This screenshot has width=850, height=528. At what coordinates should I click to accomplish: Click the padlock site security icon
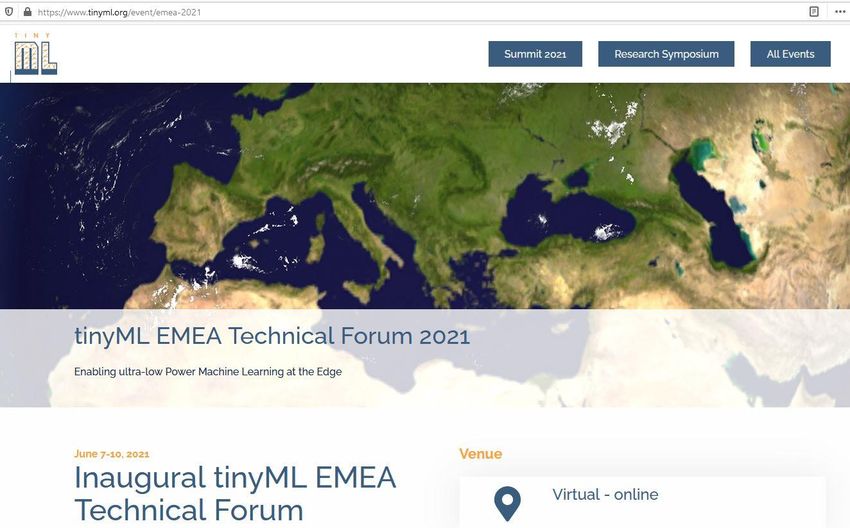pos(27,11)
